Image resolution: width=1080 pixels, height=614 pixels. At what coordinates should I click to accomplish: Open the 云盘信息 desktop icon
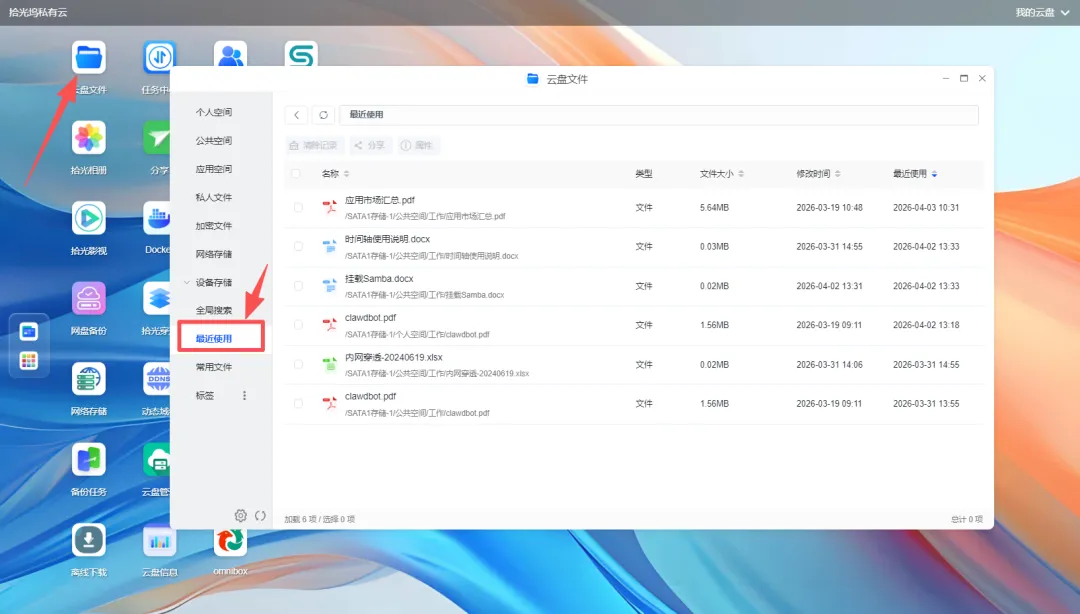(x=159, y=540)
